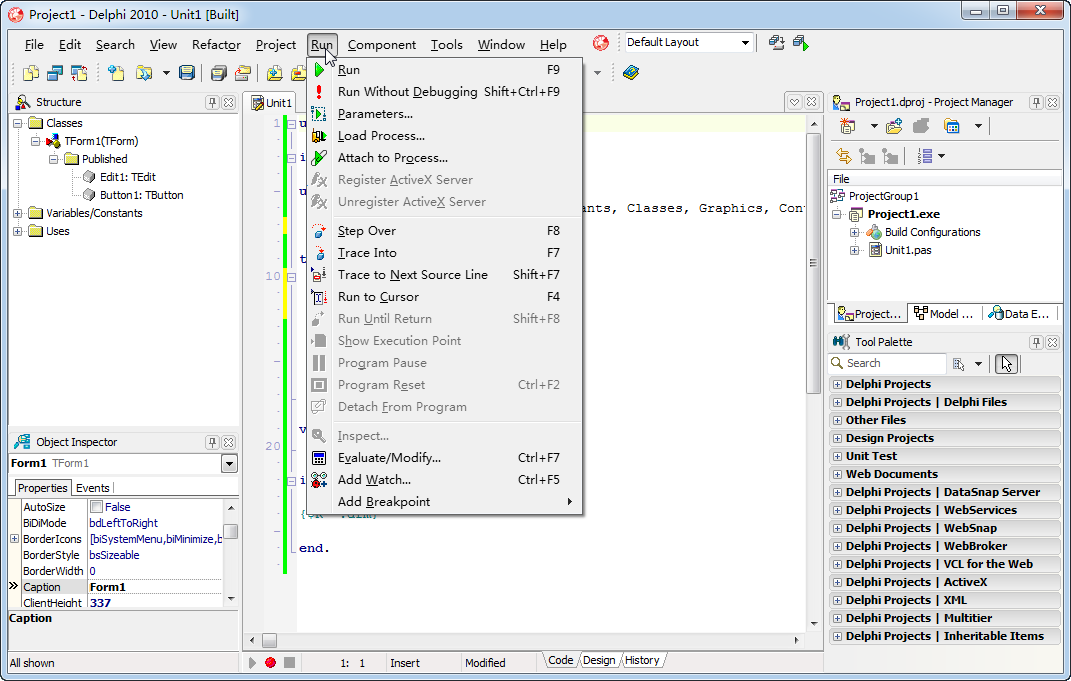
Task: Choose Step Over from Run menu
Action: coord(445,231)
